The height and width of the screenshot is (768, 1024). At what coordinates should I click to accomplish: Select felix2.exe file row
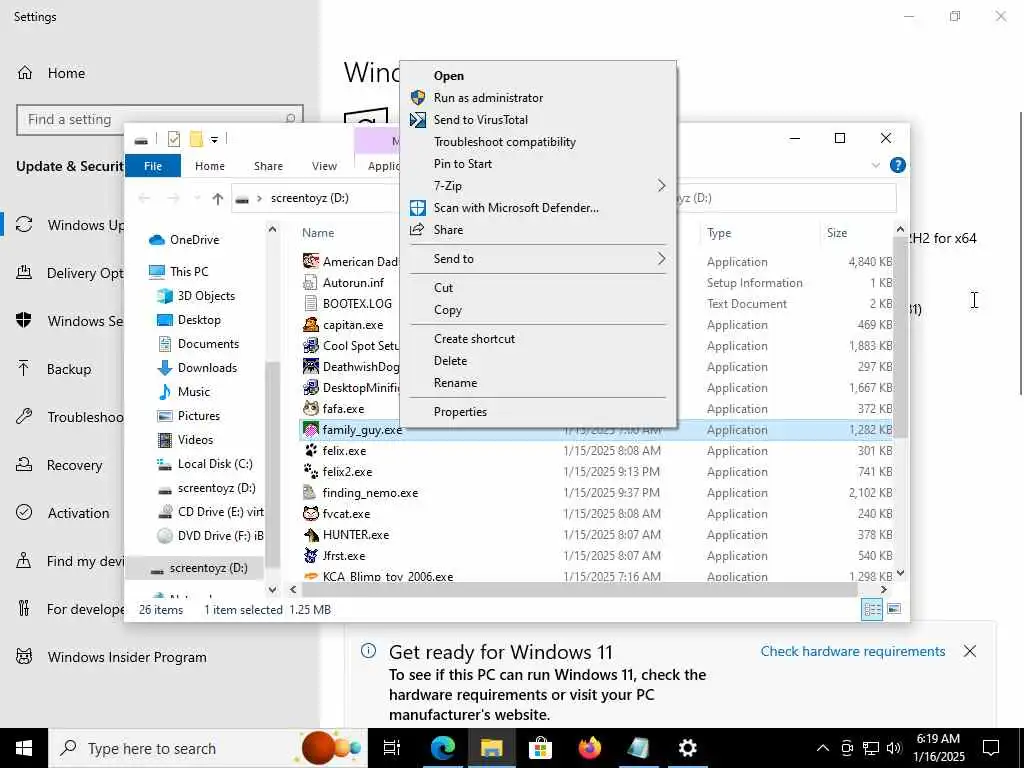[x=596, y=472]
